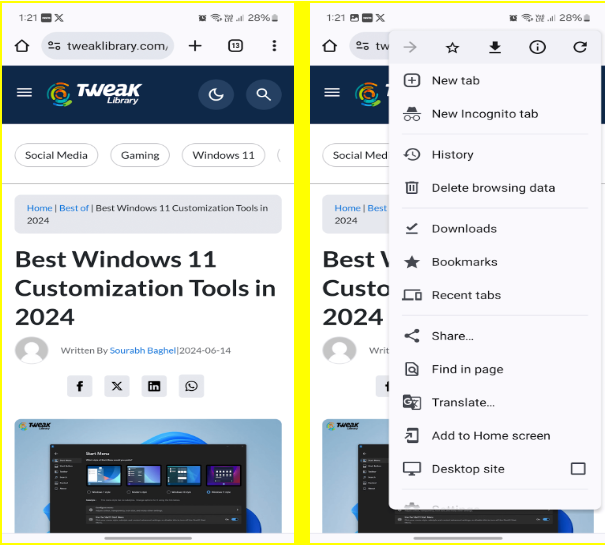Open History from menu
605x545 pixels.
pyautogui.click(x=495, y=155)
